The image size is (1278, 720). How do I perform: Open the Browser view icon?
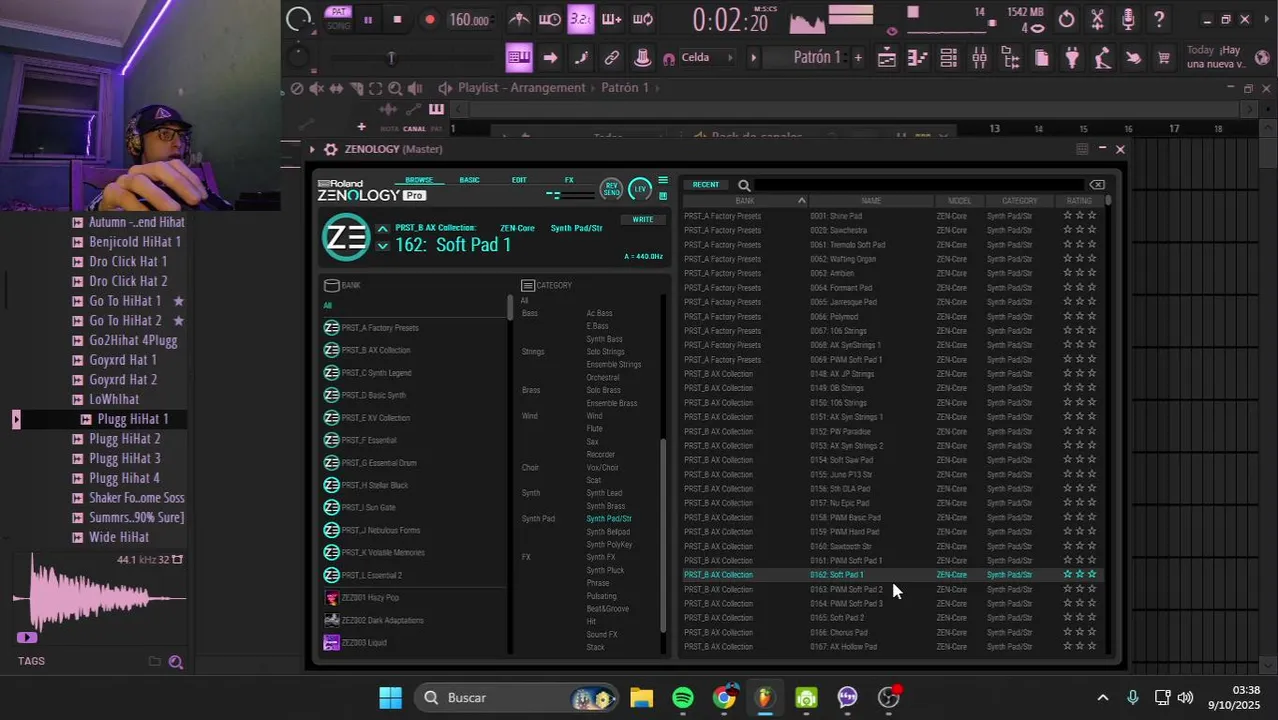(x=1010, y=58)
